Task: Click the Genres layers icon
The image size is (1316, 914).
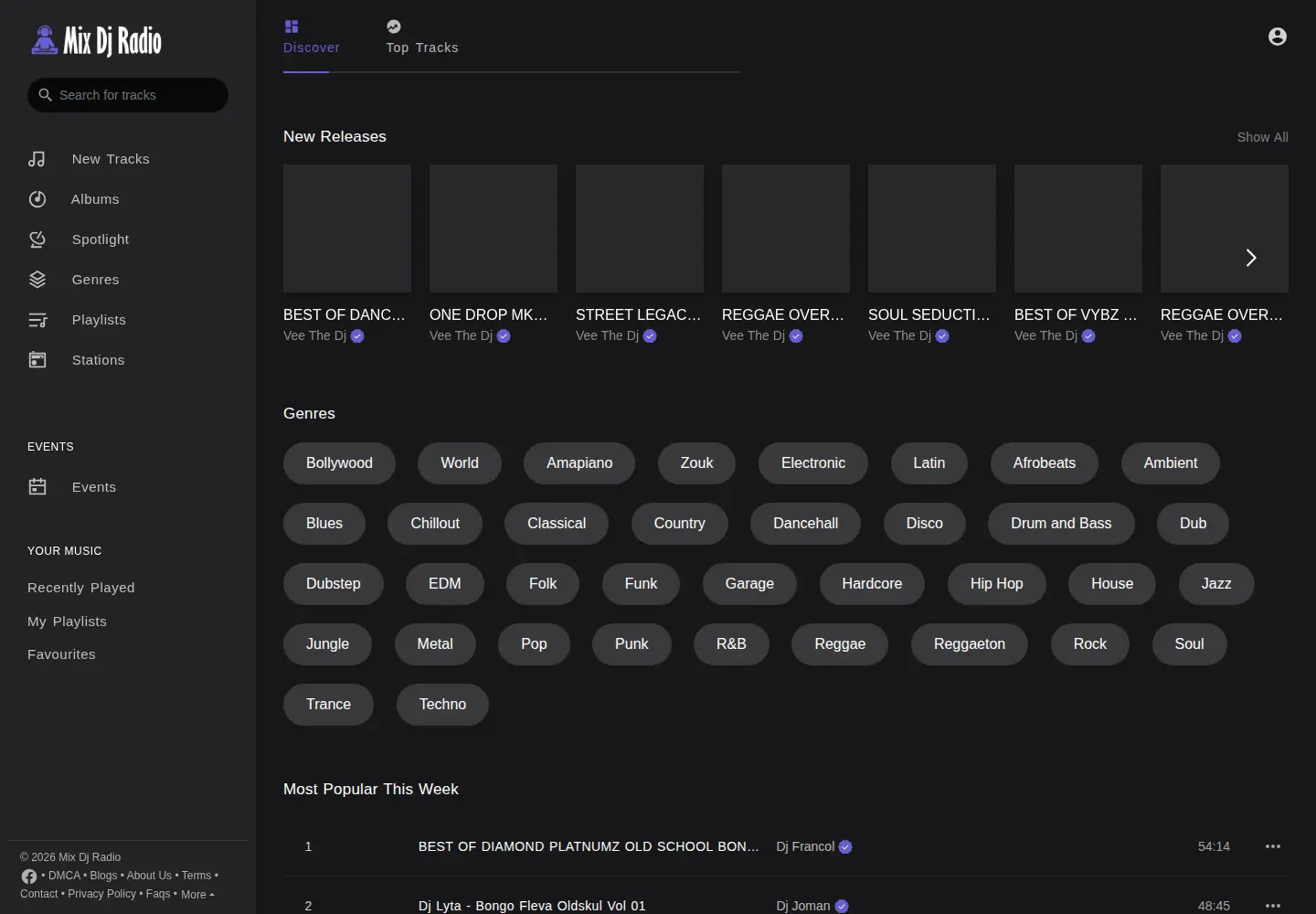Action: [37, 280]
